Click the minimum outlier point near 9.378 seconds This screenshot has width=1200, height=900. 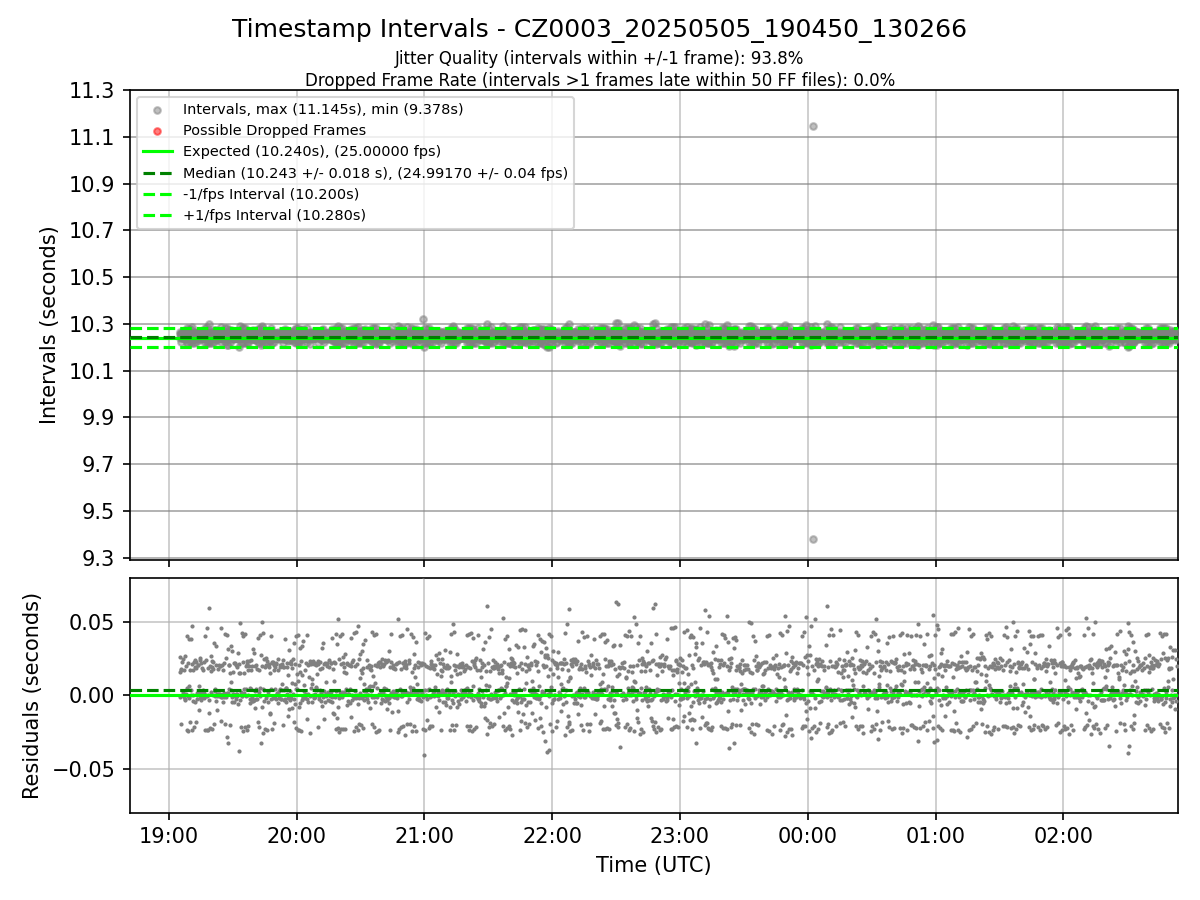click(x=813, y=539)
